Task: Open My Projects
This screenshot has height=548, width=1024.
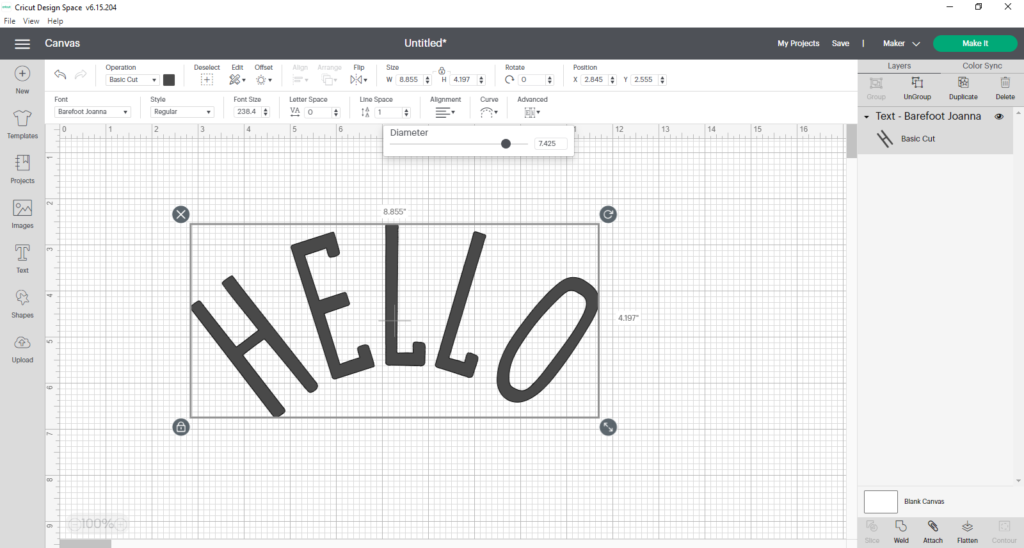Action: [798, 44]
